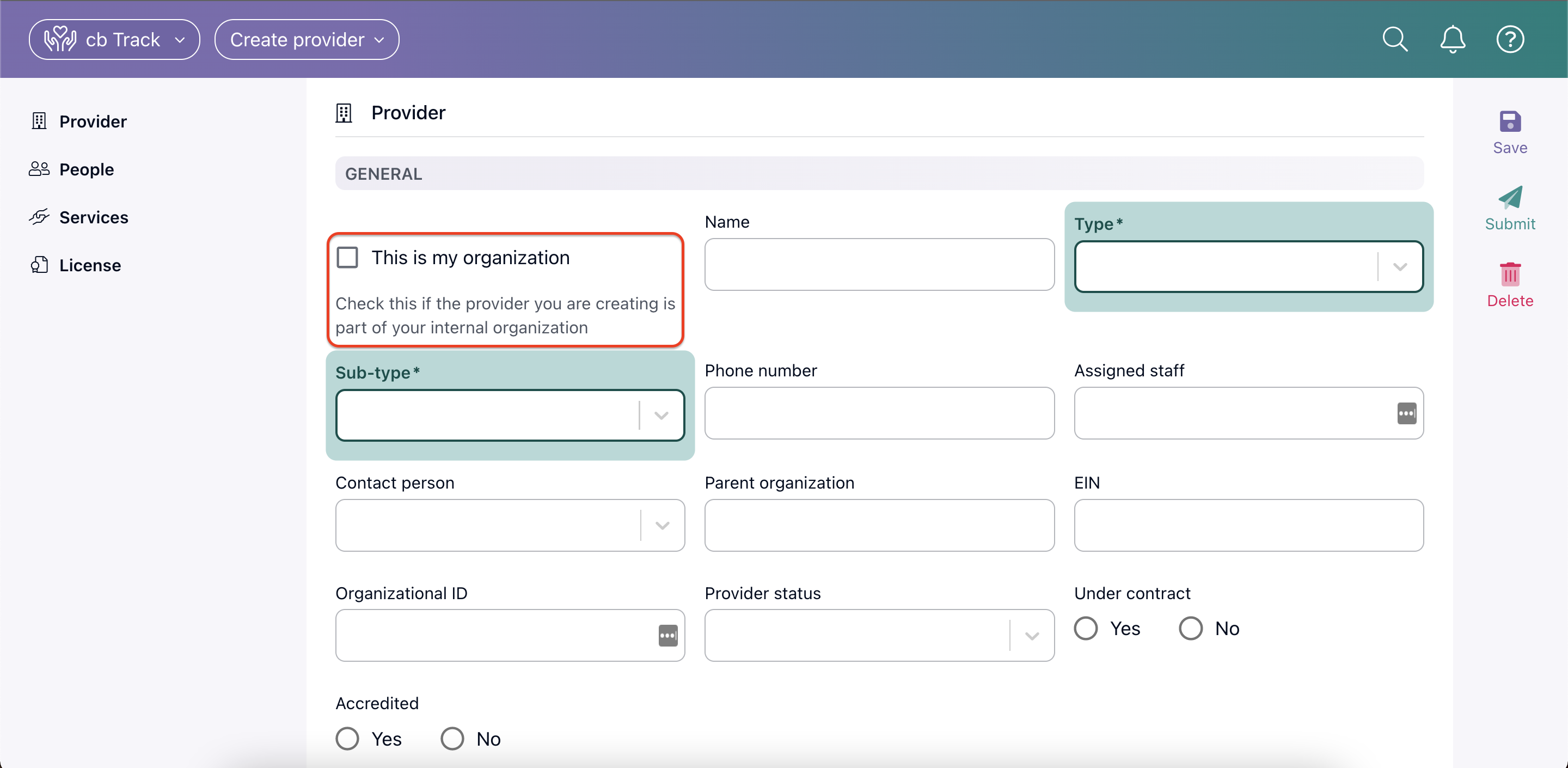
Task: Go to Provider section in sidebar
Action: 93,121
